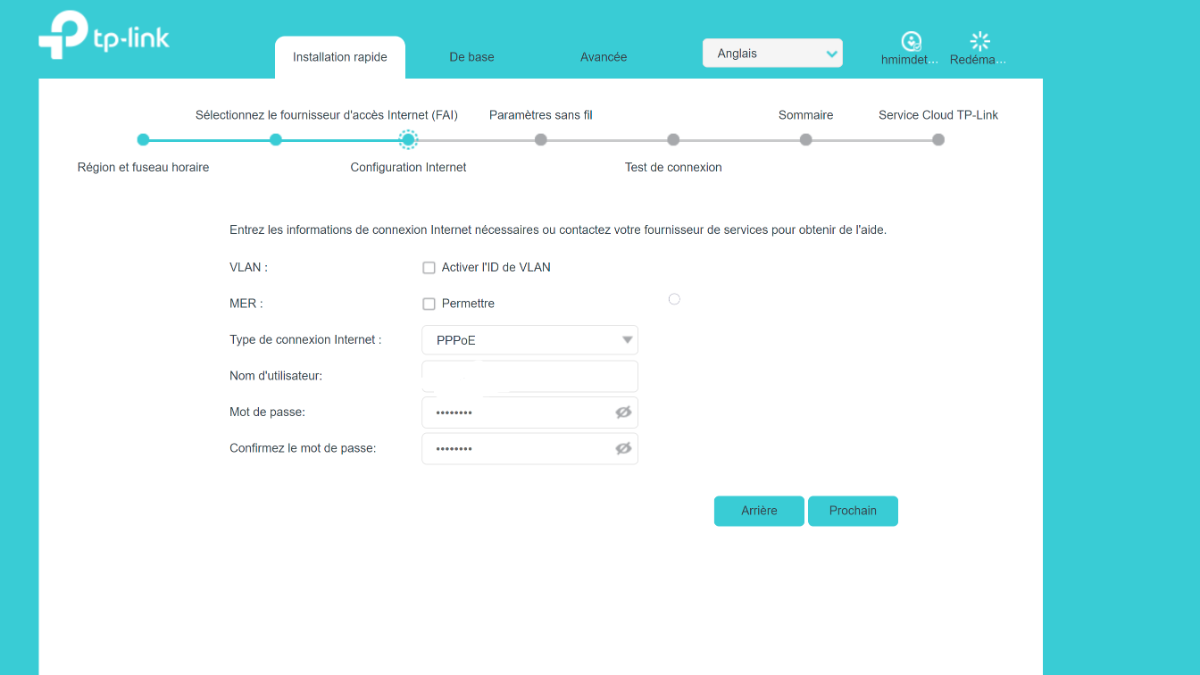Click the Nom d'utilisateur input field
The width and height of the screenshot is (1200, 675).
(x=529, y=376)
